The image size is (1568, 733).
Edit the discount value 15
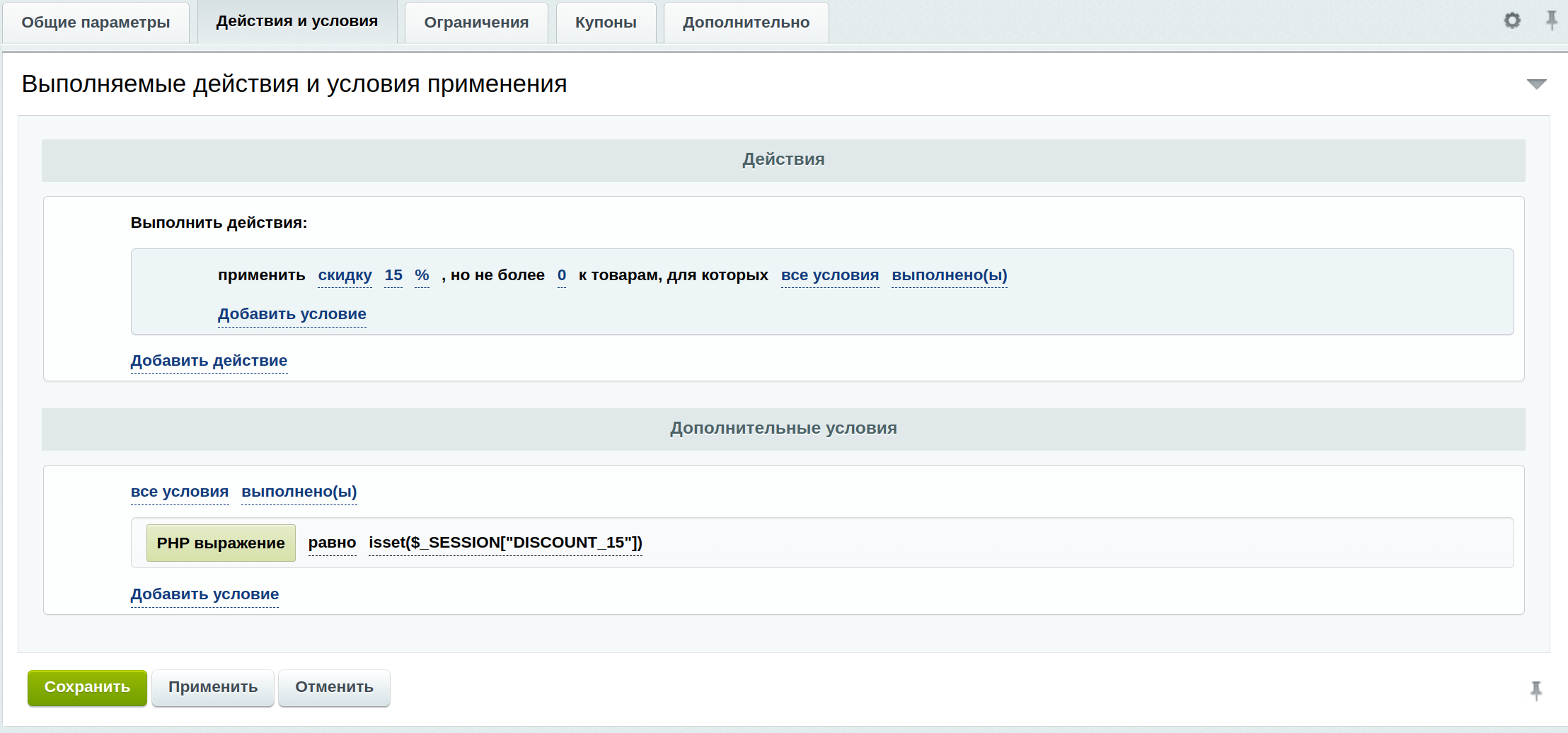393,275
